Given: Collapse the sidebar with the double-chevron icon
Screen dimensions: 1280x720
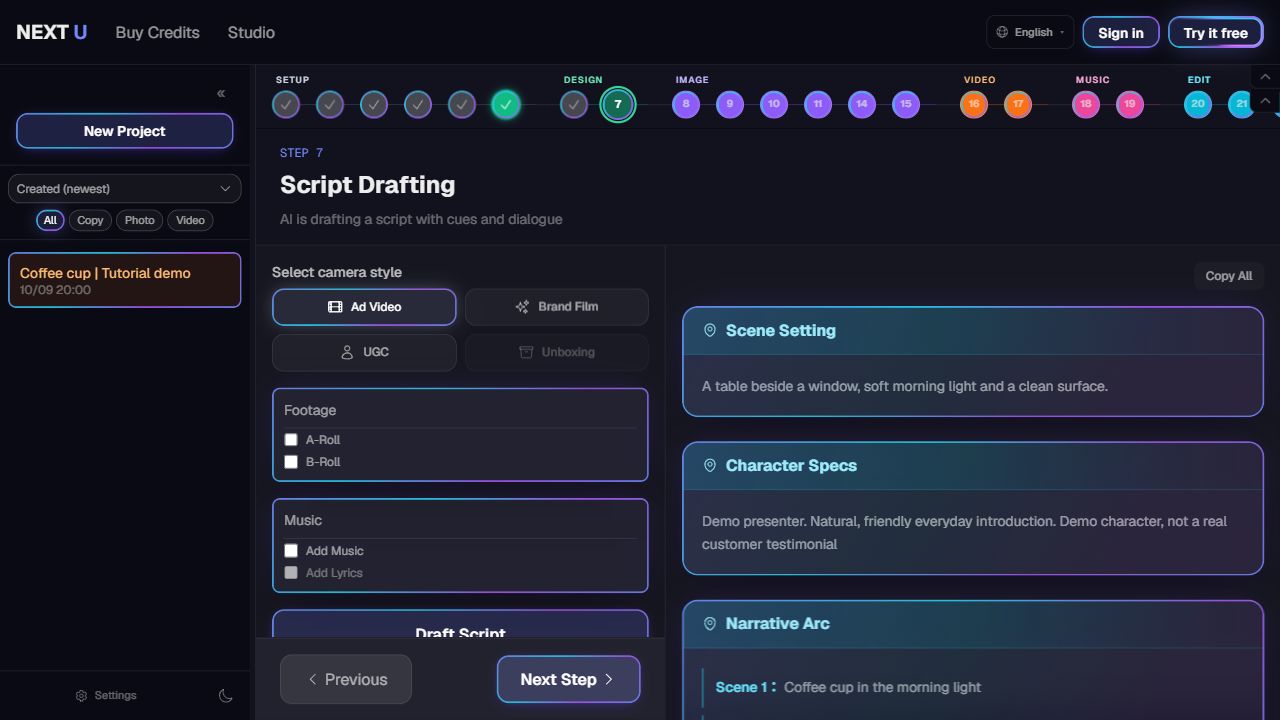Looking at the screenshot, I should click(221, 94).
